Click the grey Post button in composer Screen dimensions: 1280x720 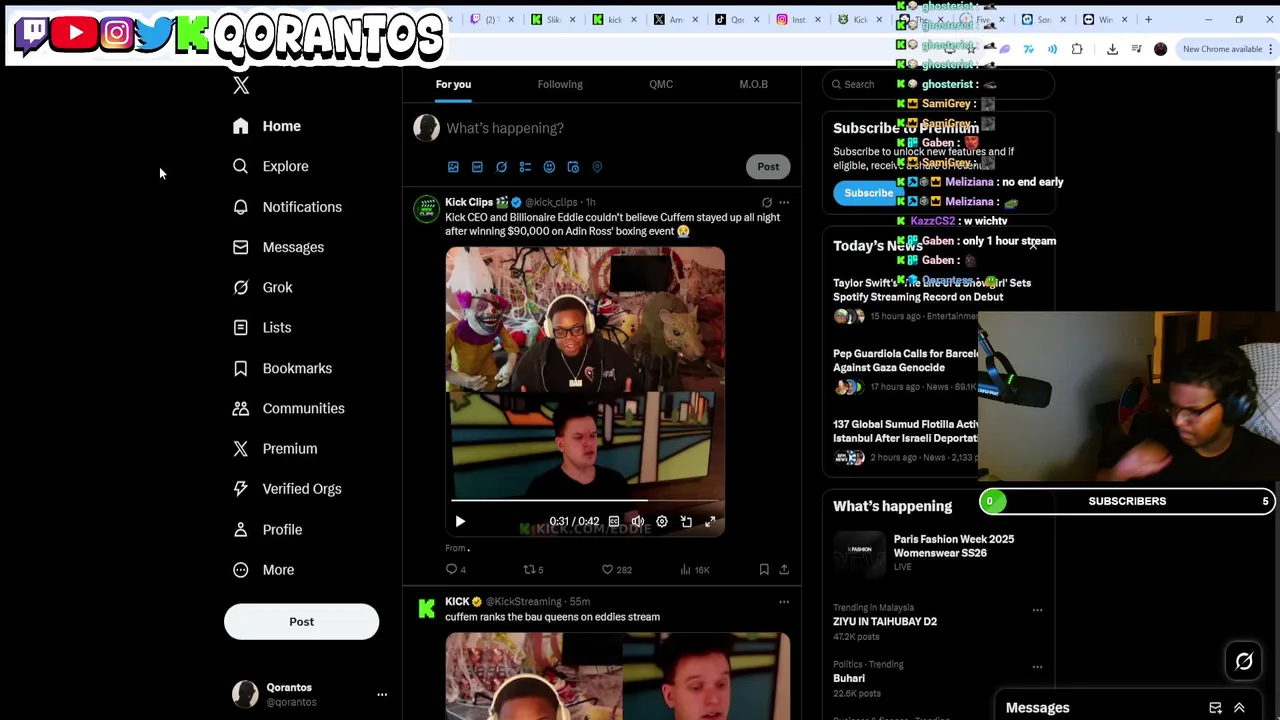(x=768, y=167)
